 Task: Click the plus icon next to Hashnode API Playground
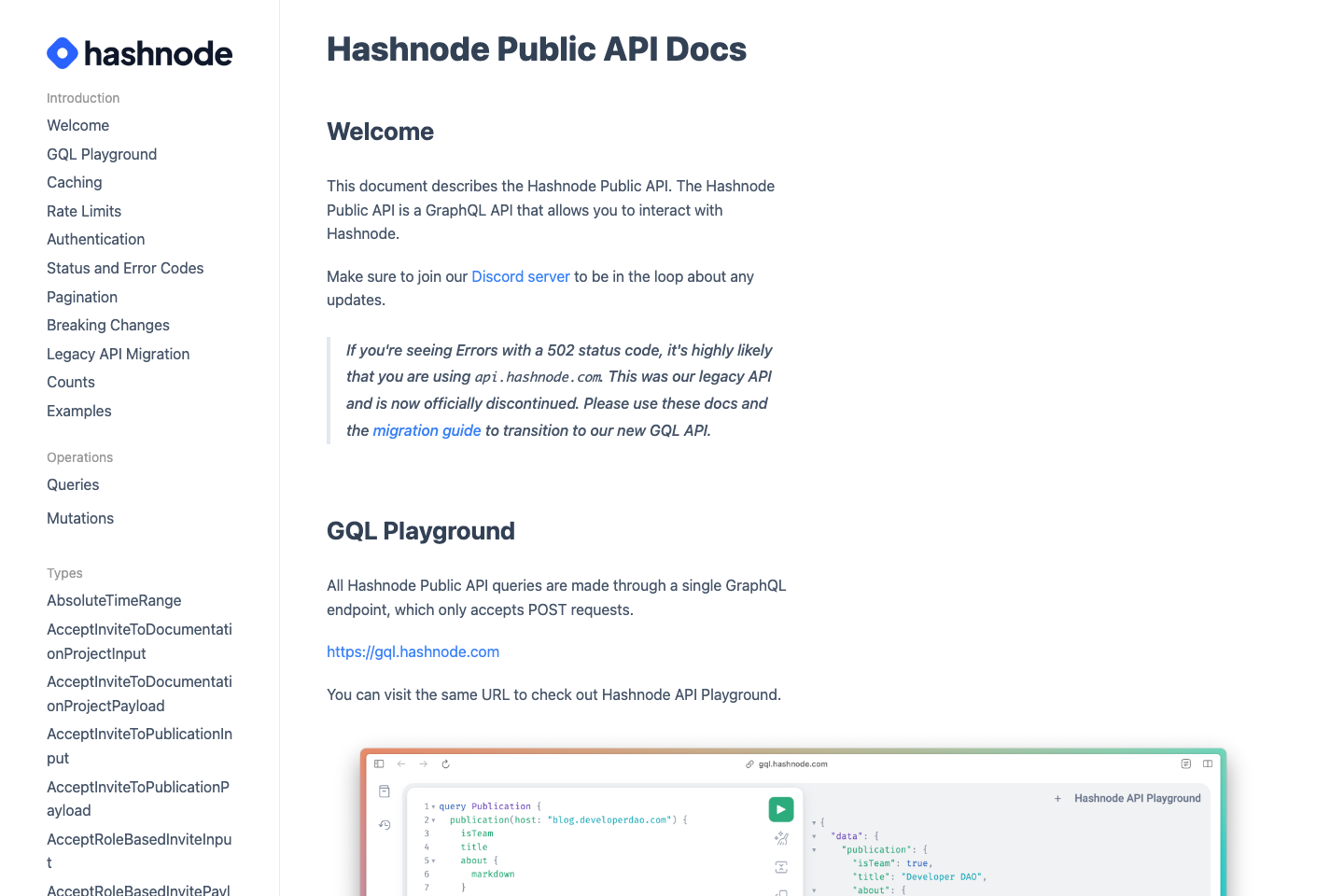pos(1056,798)
